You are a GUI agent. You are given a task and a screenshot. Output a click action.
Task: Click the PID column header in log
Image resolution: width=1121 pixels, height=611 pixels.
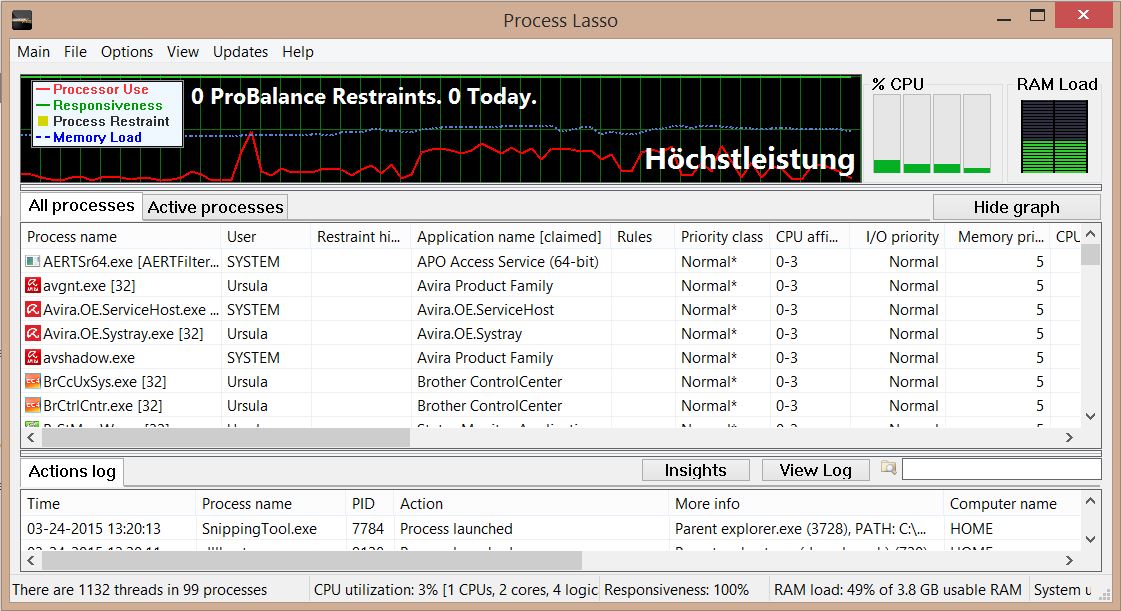pos(370,504)
